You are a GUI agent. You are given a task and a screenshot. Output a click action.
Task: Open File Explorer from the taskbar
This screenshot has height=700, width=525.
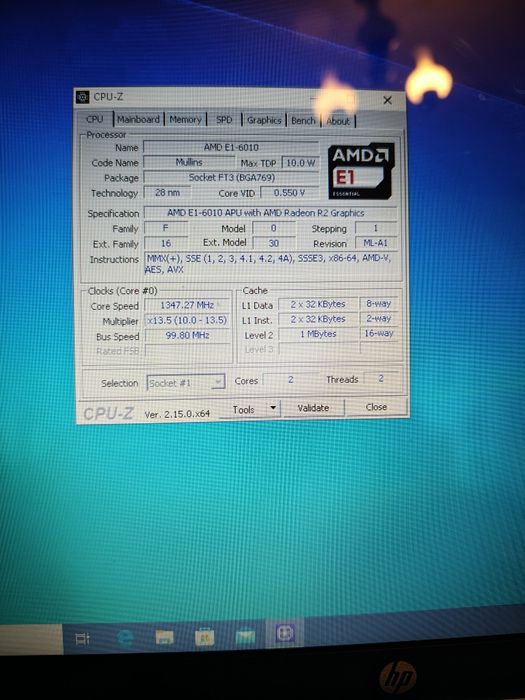pyautogui.click(x=164, y=637)
